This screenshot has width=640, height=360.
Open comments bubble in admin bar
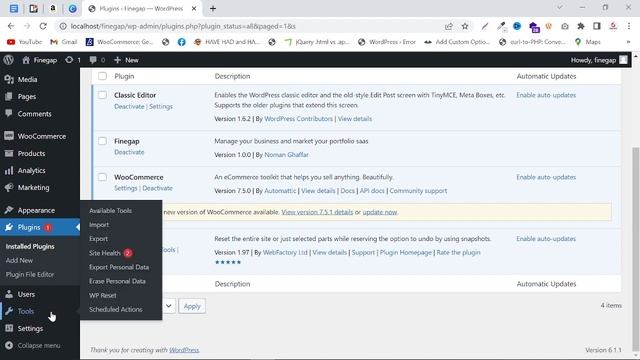point(97,60)
